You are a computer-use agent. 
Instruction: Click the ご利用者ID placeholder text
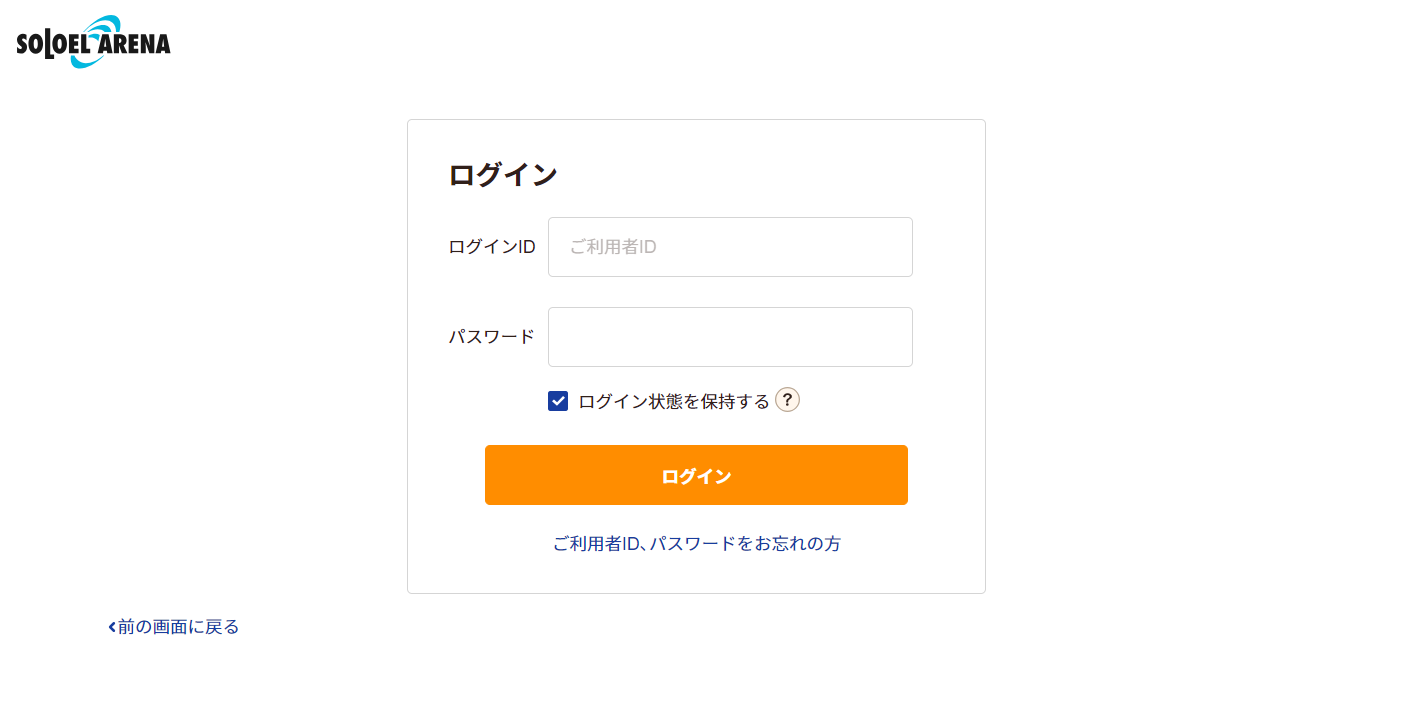613,247
